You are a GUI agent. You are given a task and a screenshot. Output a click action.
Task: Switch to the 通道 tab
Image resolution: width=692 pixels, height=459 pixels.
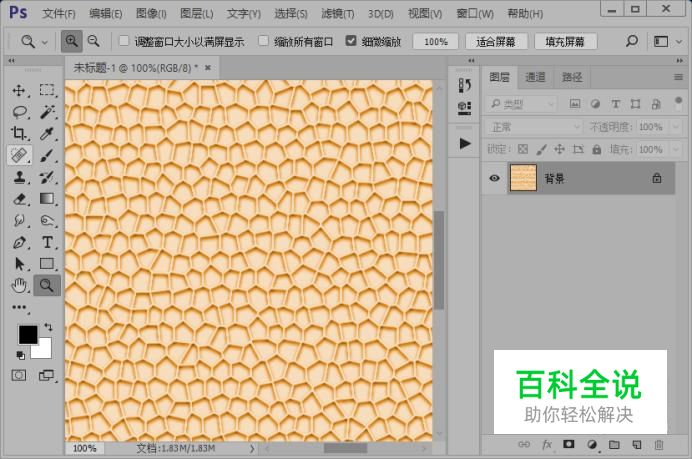coord(535,77)
